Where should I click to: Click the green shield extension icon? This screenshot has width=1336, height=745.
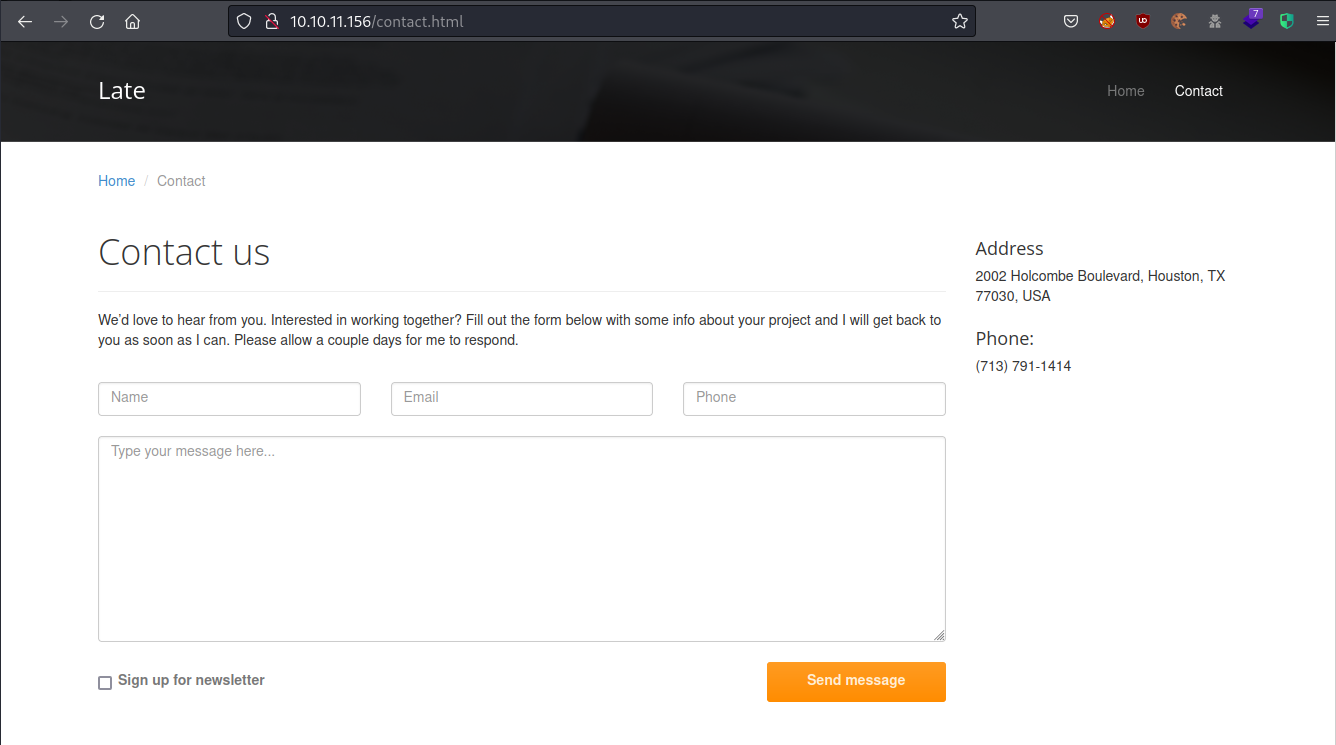[x=1287, y=21]
